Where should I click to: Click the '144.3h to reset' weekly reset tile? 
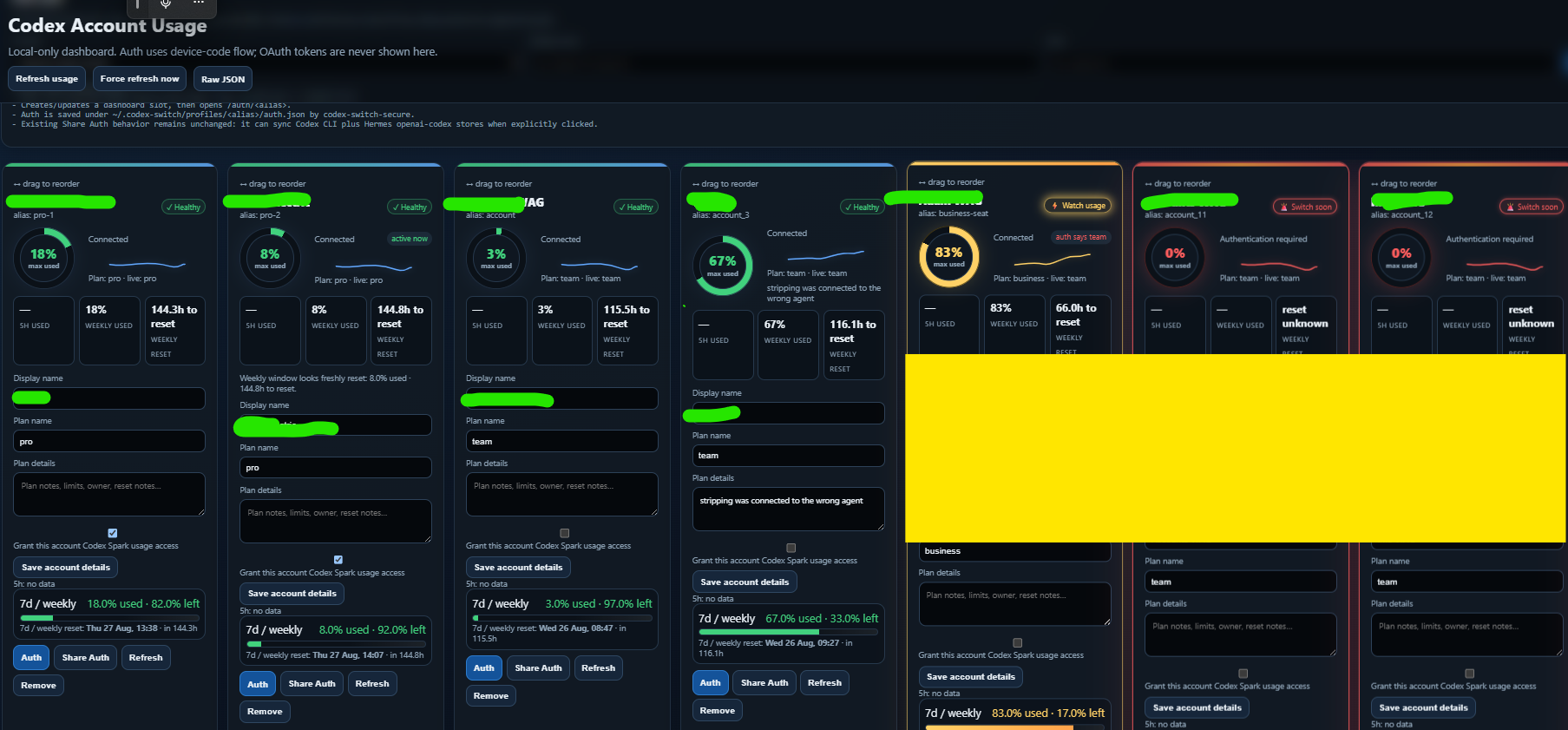coord(175,331)
